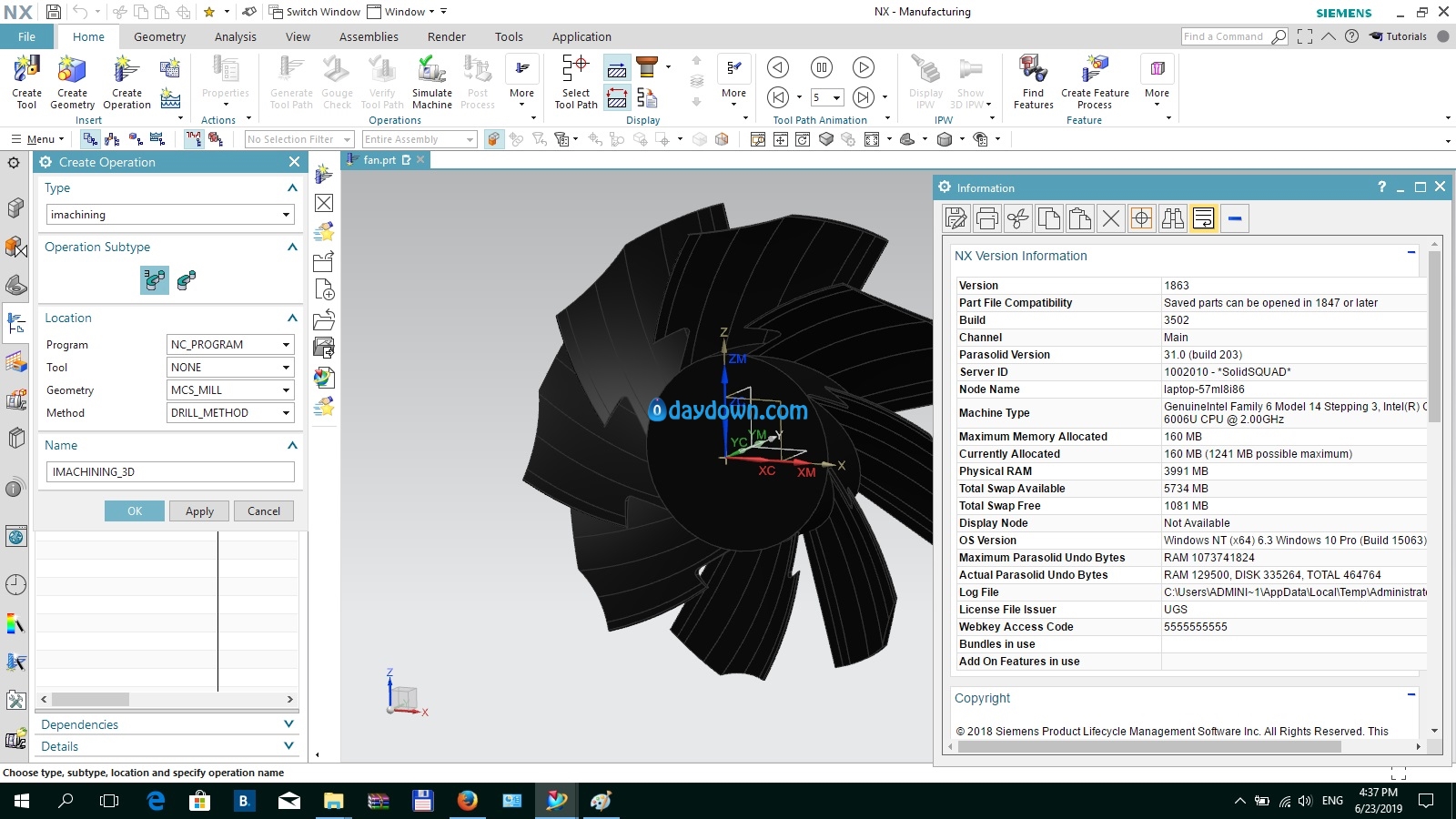Click the print icon in Information window
1456x819 pixels.
[x=986, y=218]
